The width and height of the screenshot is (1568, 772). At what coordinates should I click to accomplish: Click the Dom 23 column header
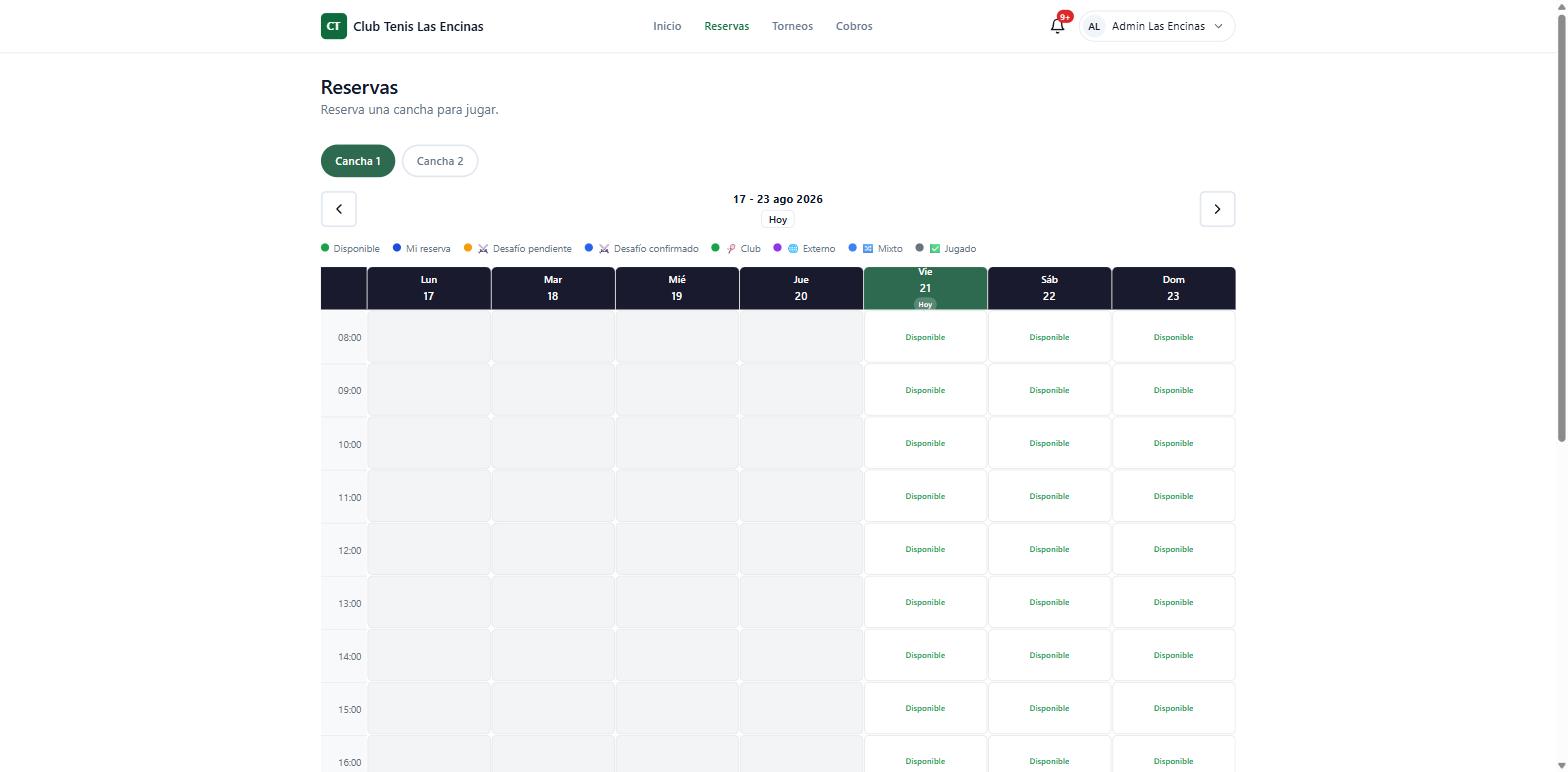[1173, 288]
